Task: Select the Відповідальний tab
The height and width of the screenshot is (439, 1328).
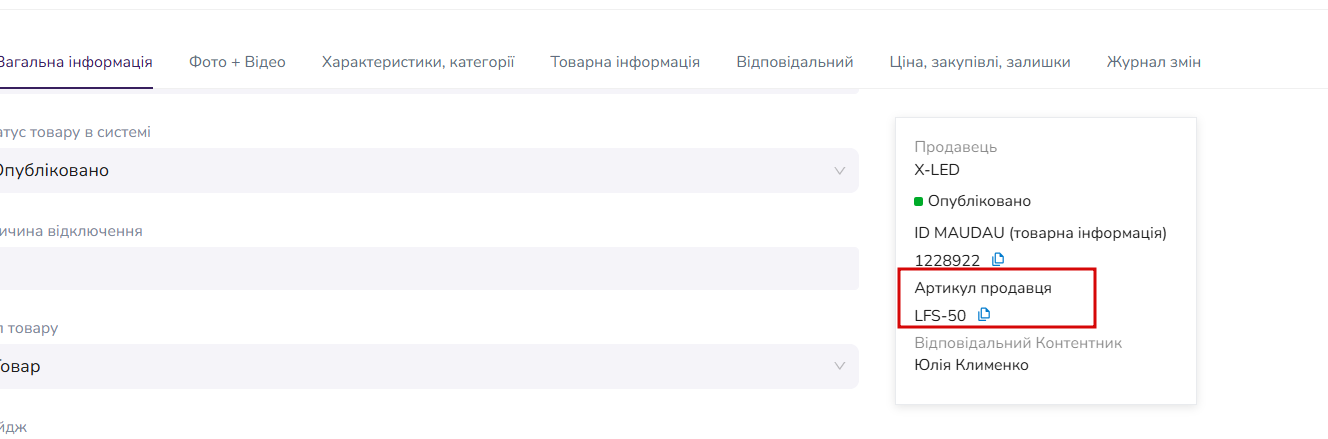Action: click(795, 62)
